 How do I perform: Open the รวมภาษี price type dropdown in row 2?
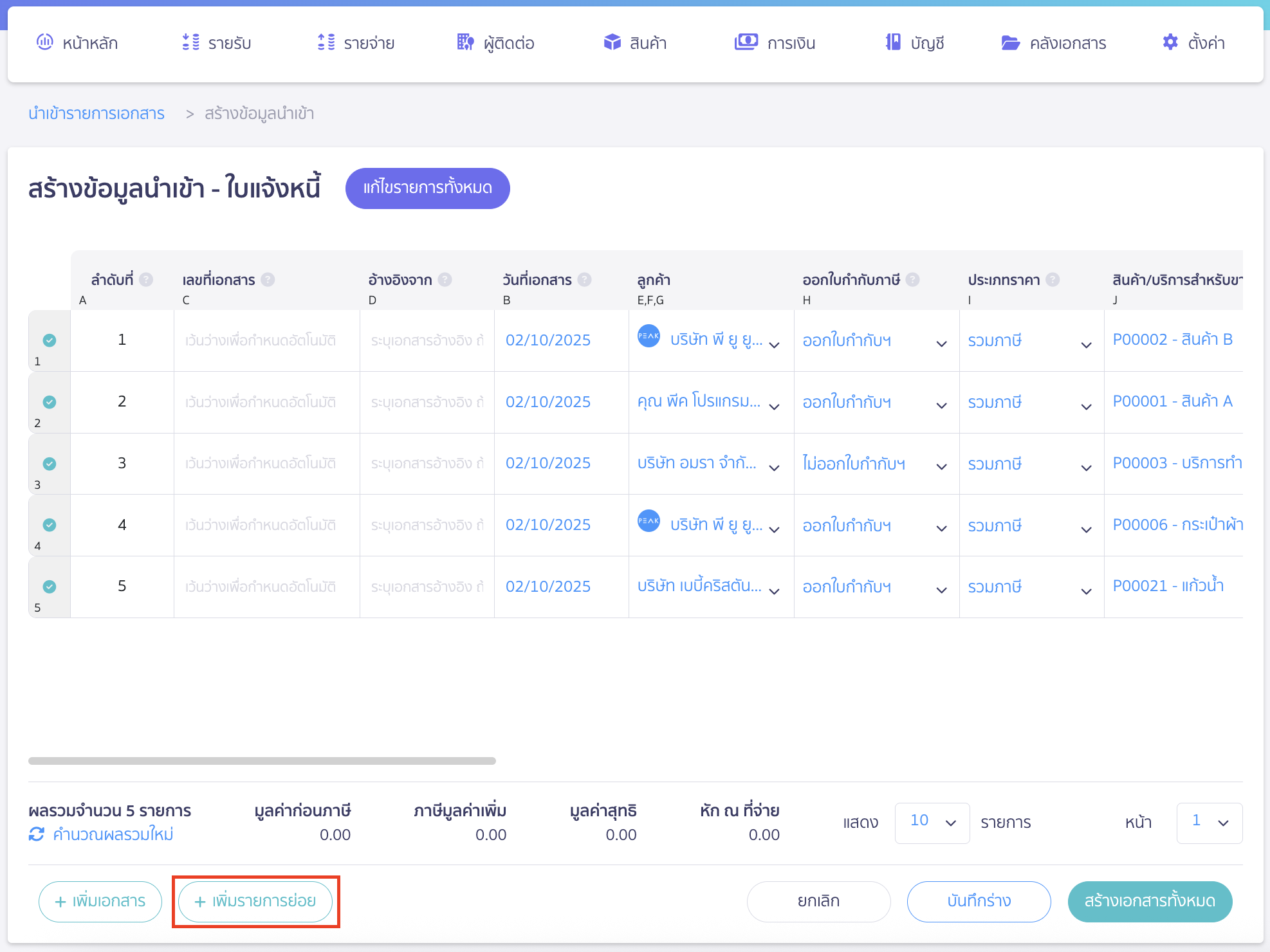[x=1085, y=405]
